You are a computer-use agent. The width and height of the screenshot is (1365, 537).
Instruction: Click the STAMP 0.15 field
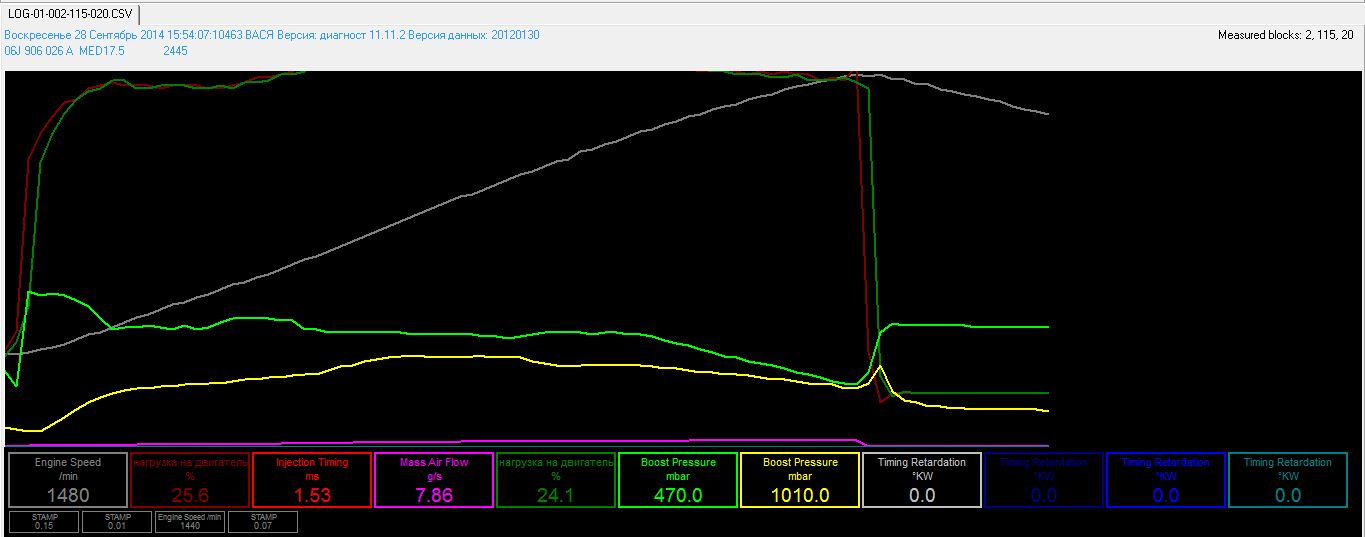[44, 521]
